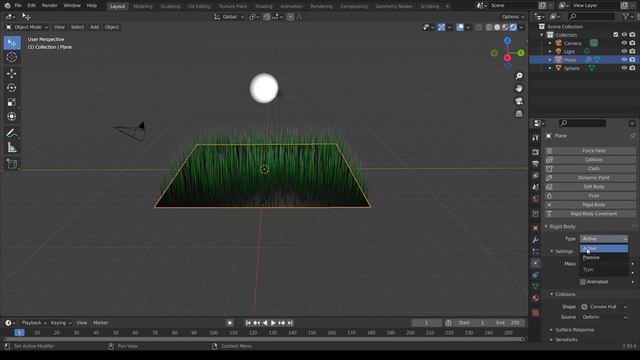Open the File menu
The width and height of the screenshot is (640, 360).
coord(18,6)
